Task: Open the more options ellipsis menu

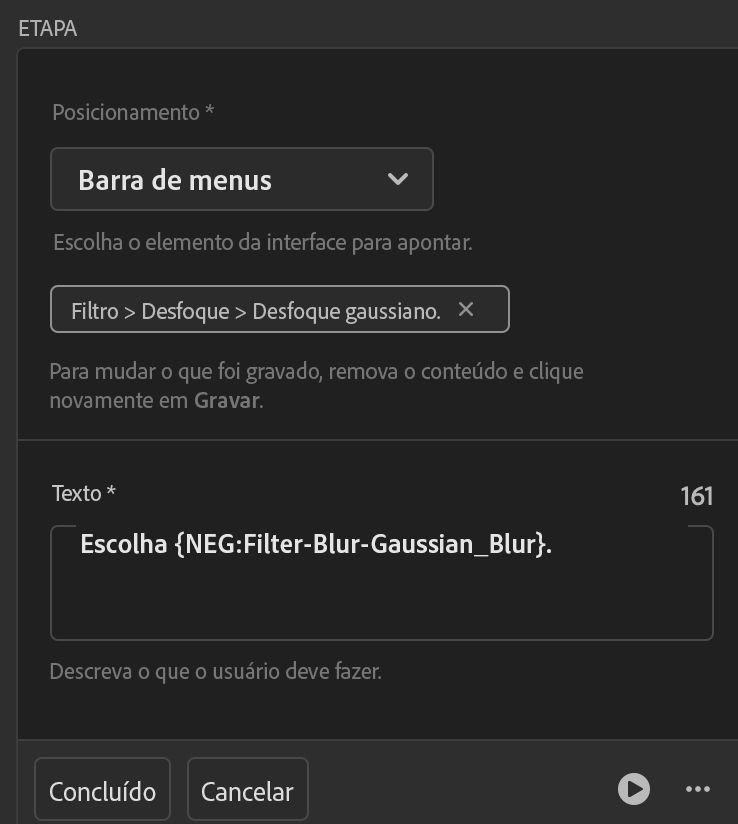Action: (x=697, y=789)
